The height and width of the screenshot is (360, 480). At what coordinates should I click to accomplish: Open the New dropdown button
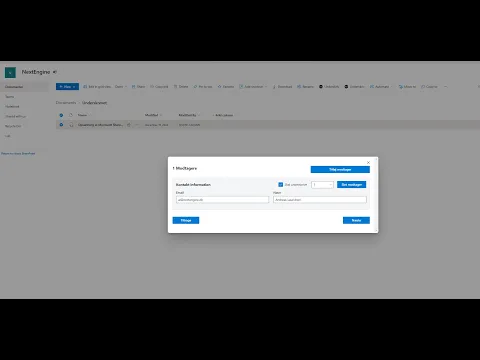point(67,87)
